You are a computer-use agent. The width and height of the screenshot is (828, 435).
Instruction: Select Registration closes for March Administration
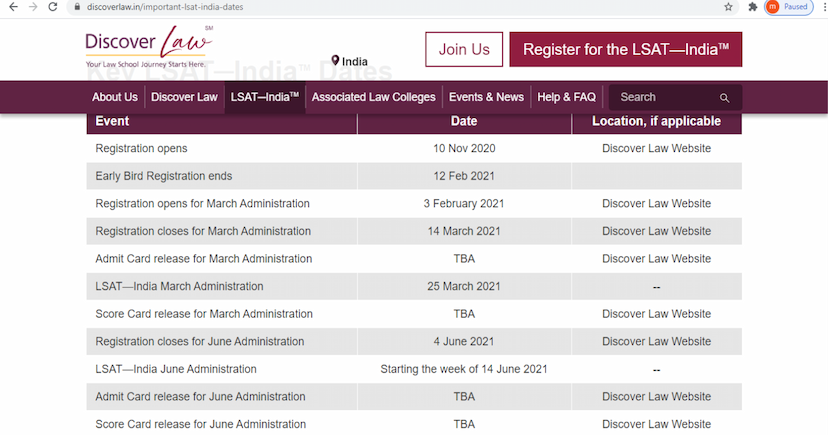[x=203, y=231]
